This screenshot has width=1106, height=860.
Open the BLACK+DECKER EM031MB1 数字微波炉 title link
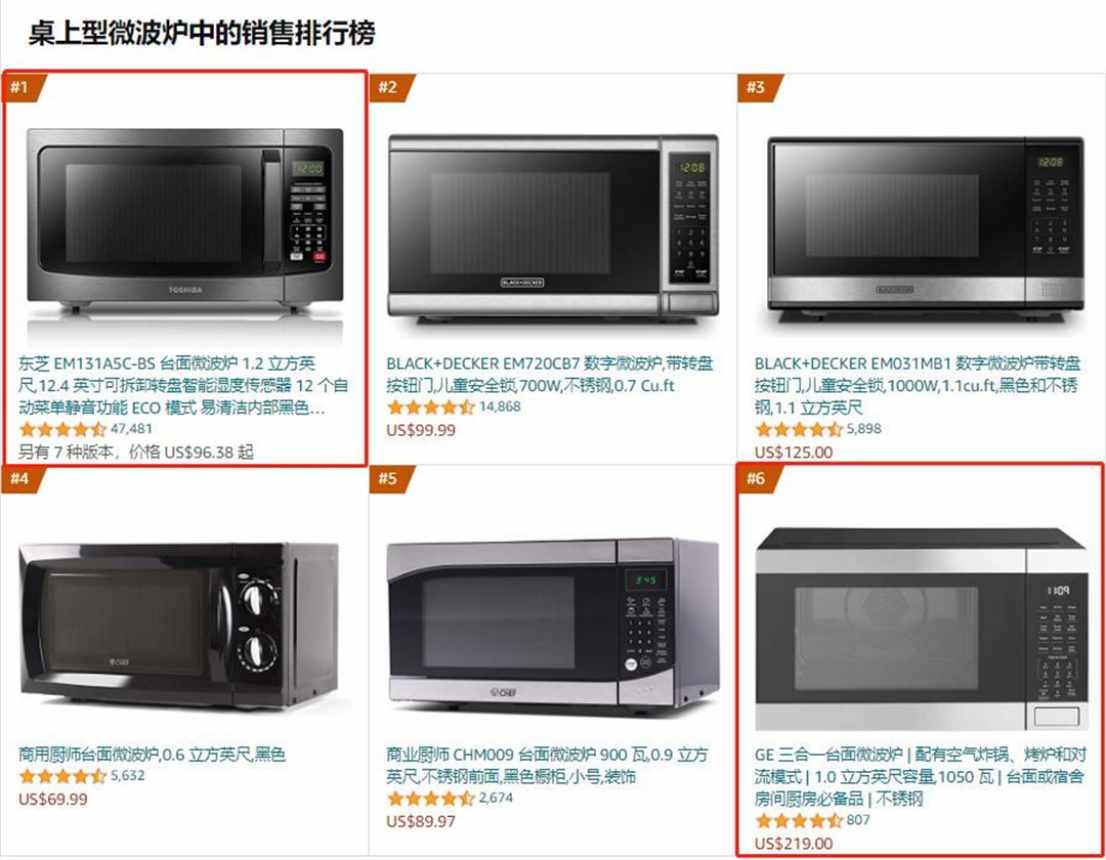tap(917, 385)
